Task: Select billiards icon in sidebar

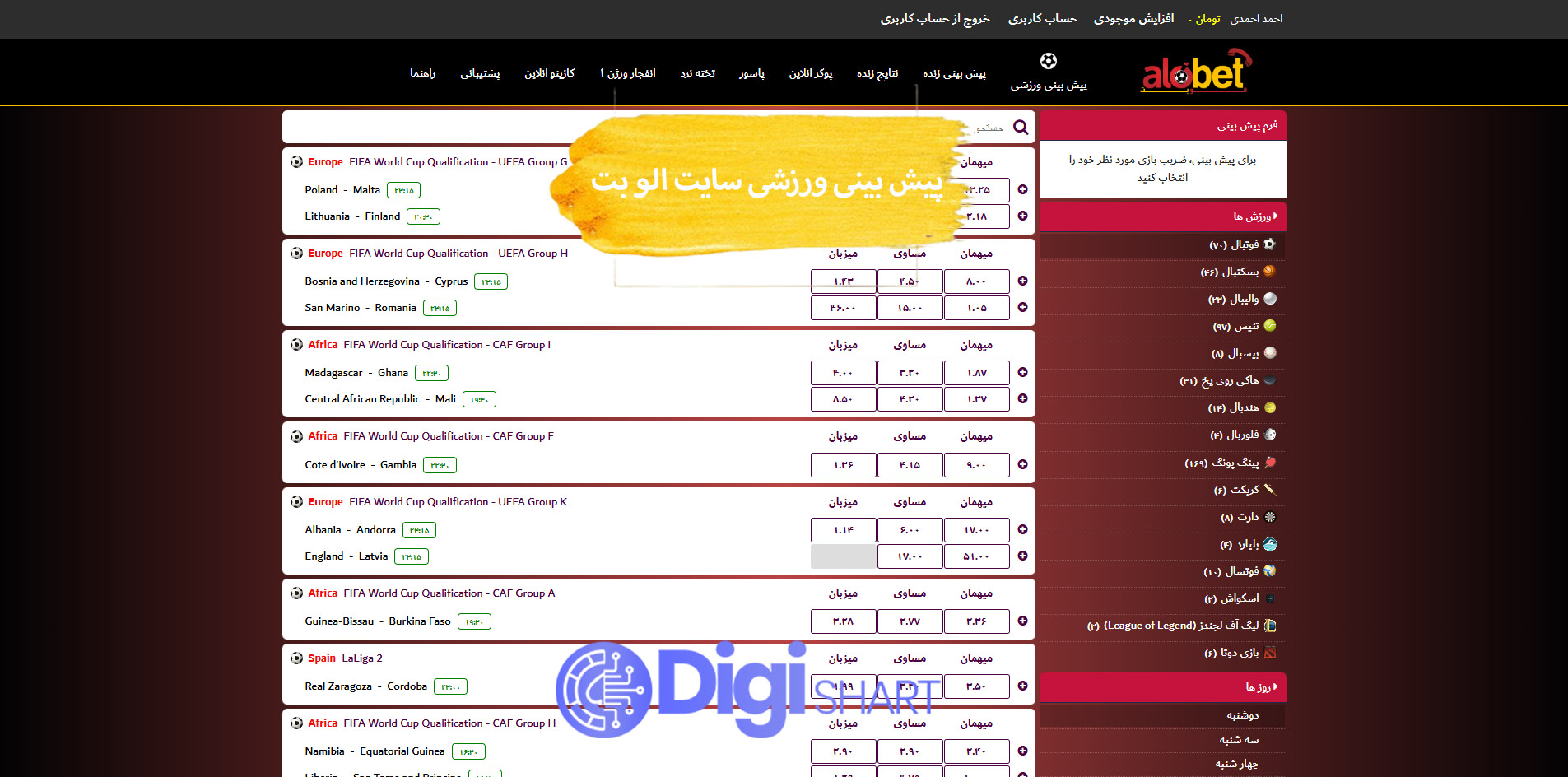Action: coord(1270,544)
